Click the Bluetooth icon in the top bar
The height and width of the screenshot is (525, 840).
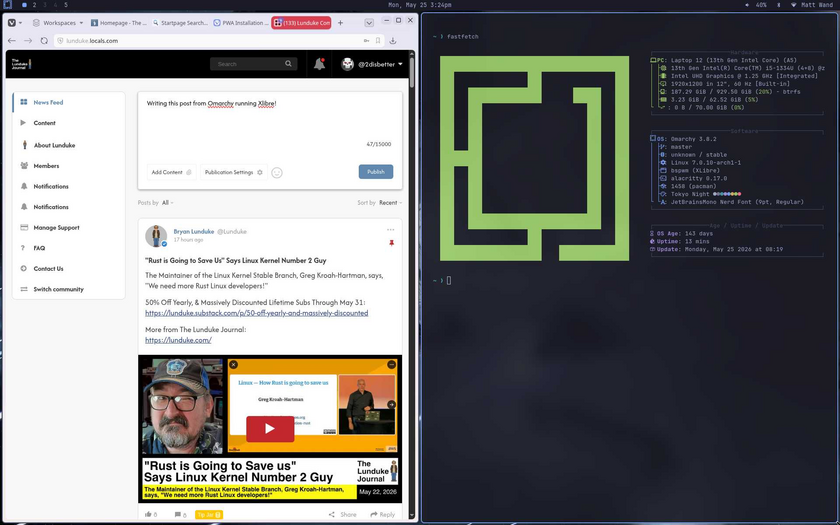point(778,5)
